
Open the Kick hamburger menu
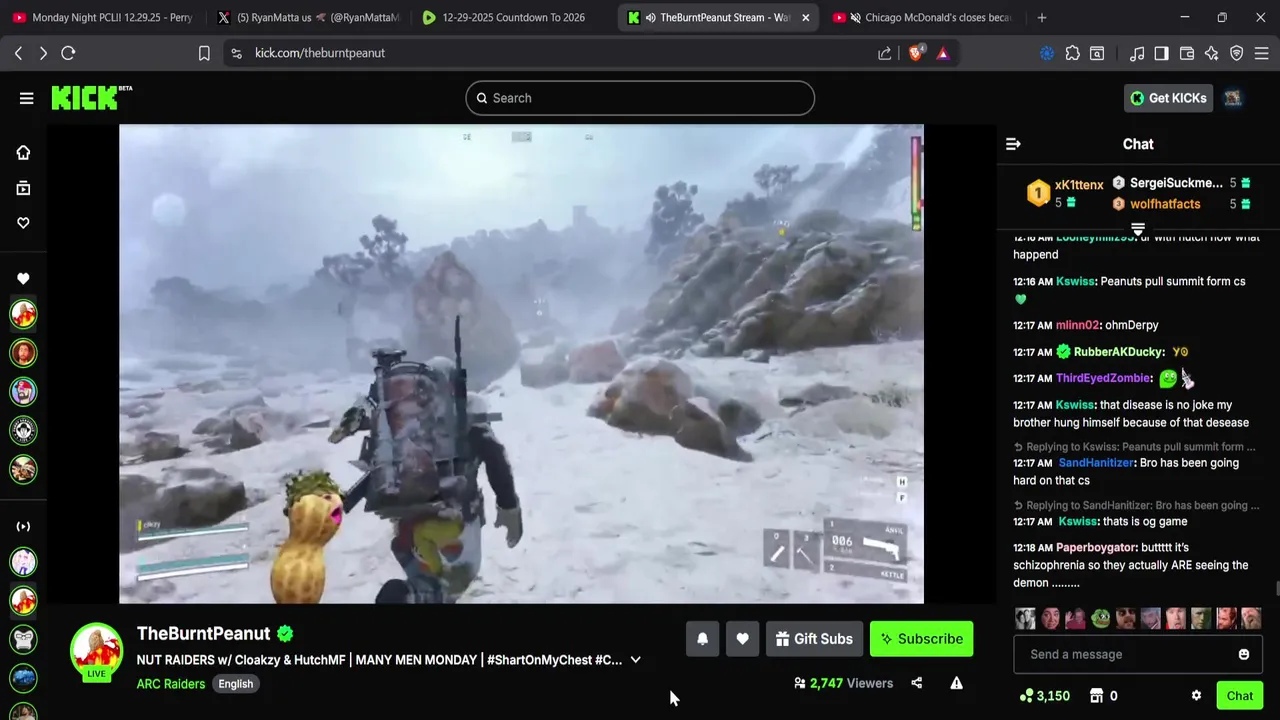point(26,98)
